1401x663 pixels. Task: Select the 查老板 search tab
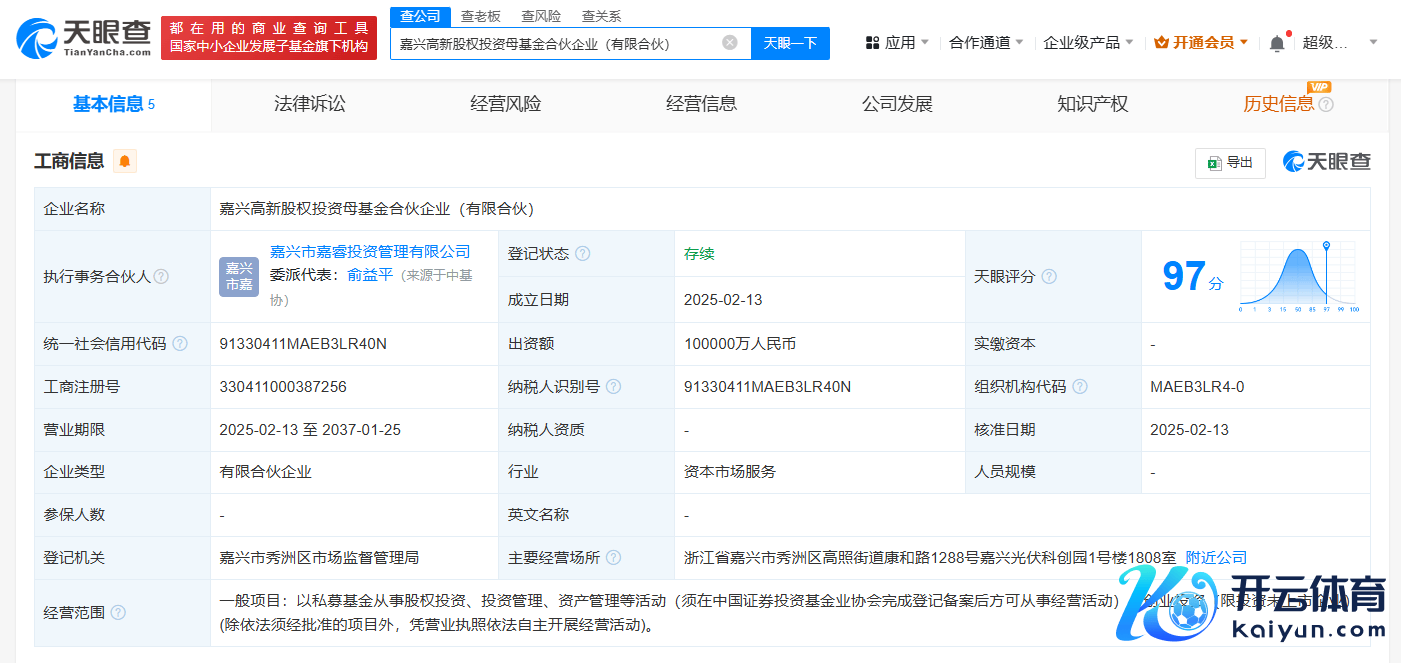point(481,16)
